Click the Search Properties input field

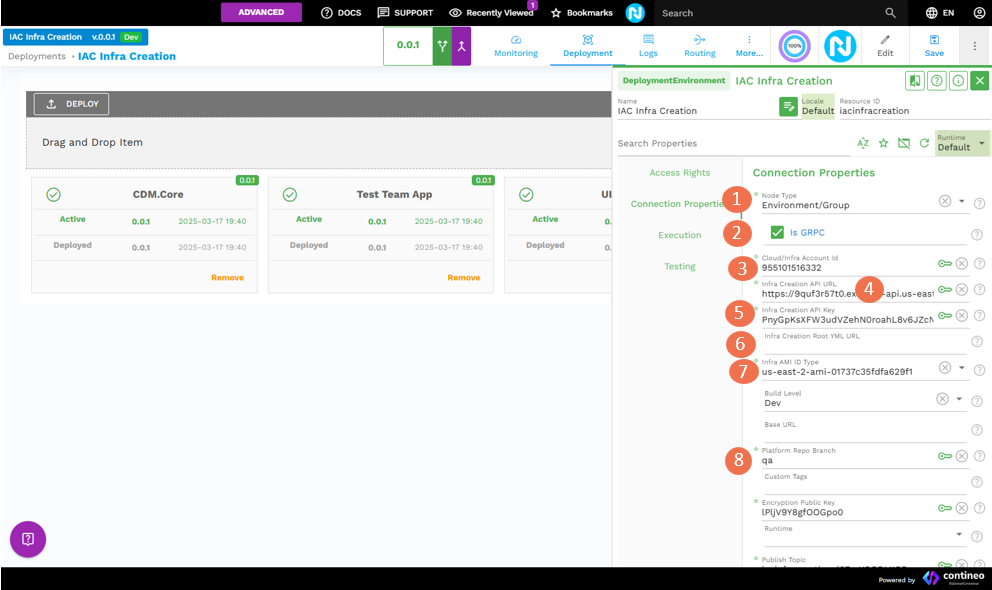(x=730, y=144)
